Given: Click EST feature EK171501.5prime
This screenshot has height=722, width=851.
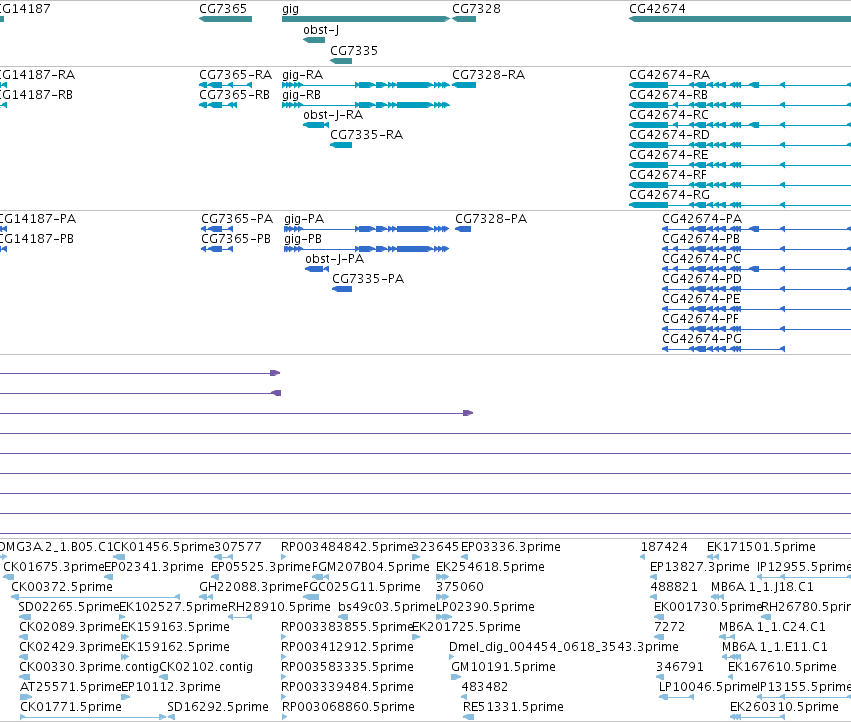Looking at the screenshot, I should pyautogui.click(x=713, y=558).
